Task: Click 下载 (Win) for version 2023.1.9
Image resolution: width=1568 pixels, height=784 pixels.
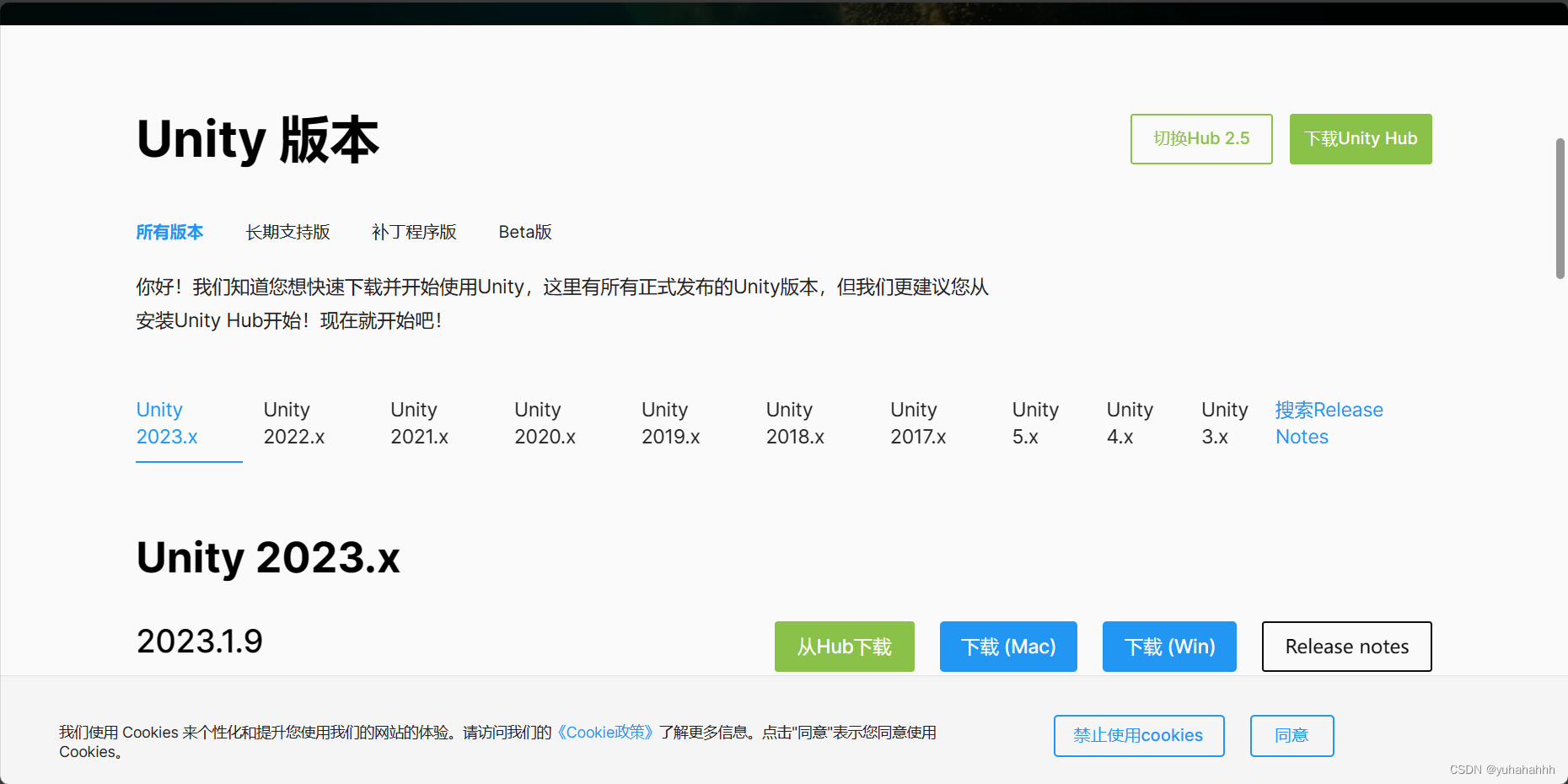Action: pos(1169,647)
